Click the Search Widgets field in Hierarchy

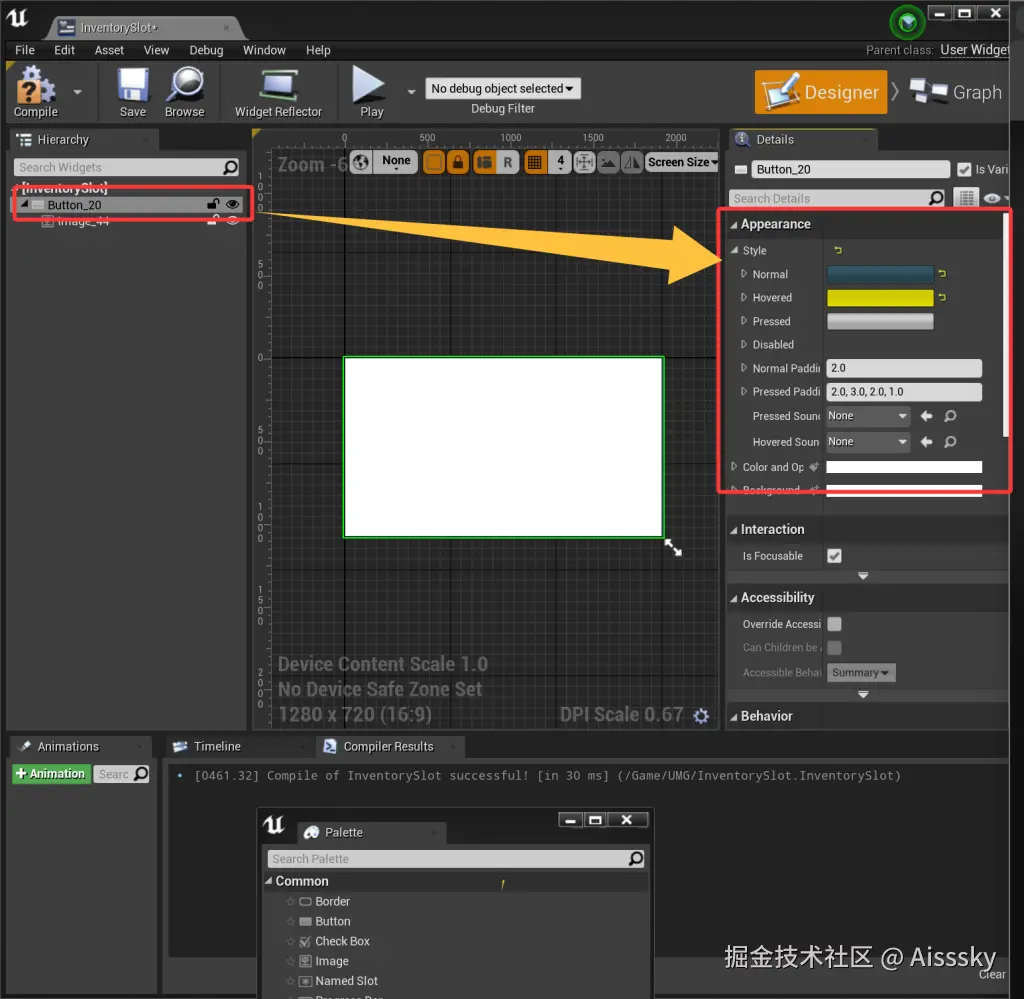click(x=126, y=167)
